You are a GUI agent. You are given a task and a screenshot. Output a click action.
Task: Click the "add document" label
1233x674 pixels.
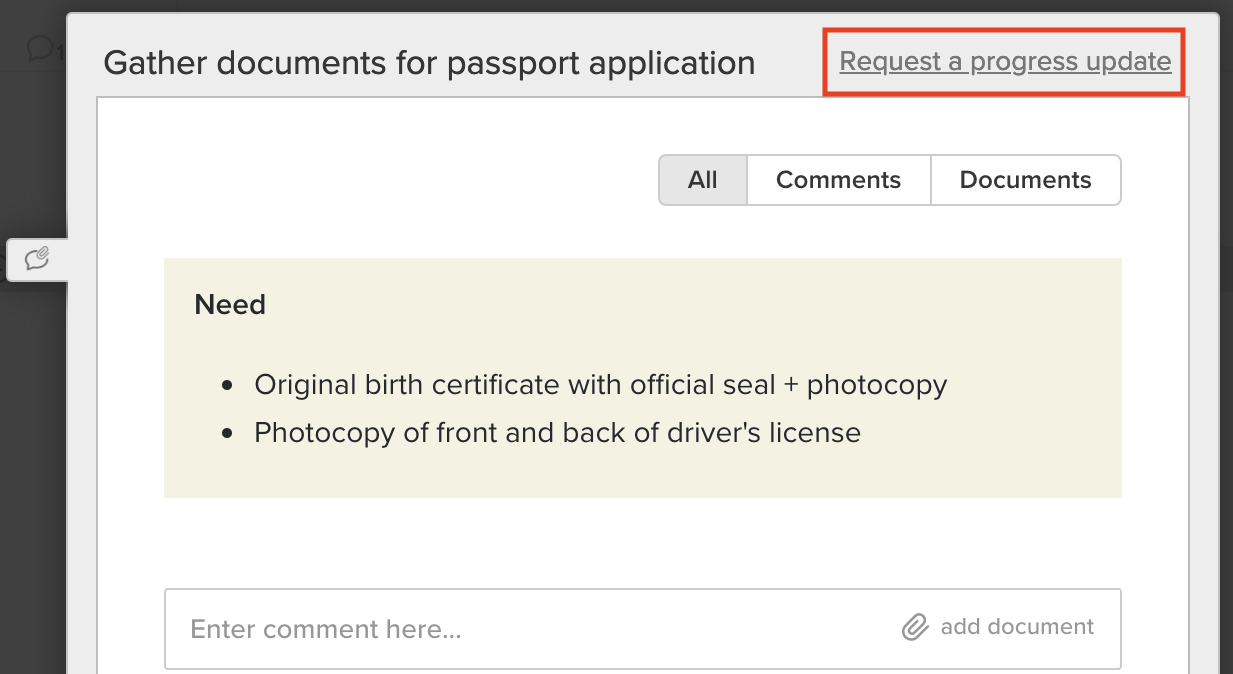(1017, 627)
